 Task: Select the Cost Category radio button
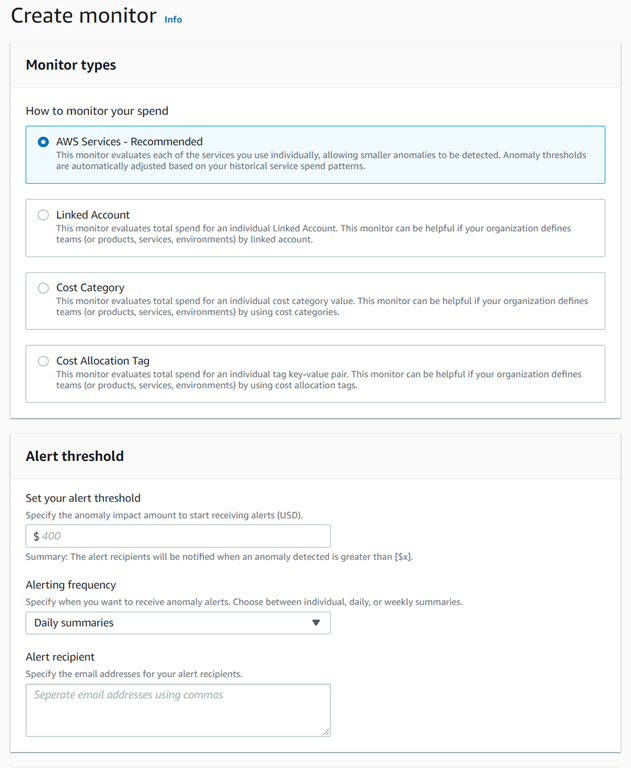click(43, 288)
